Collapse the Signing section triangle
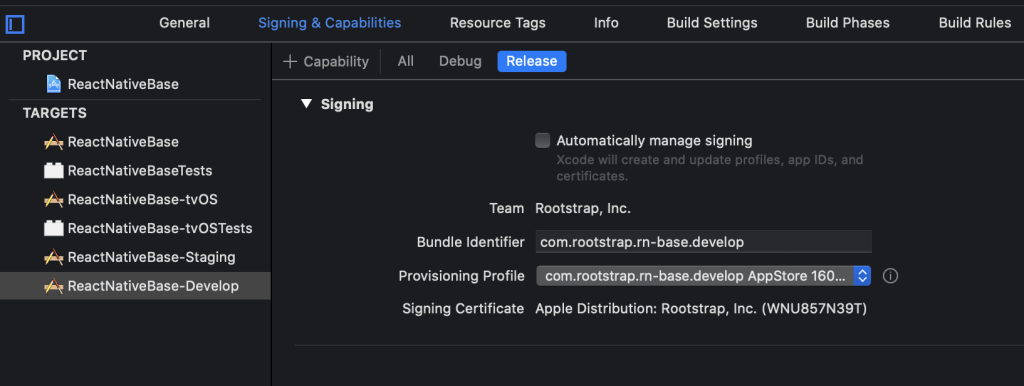The width and height of the screenshot is (1024, 386). [306, 104]
